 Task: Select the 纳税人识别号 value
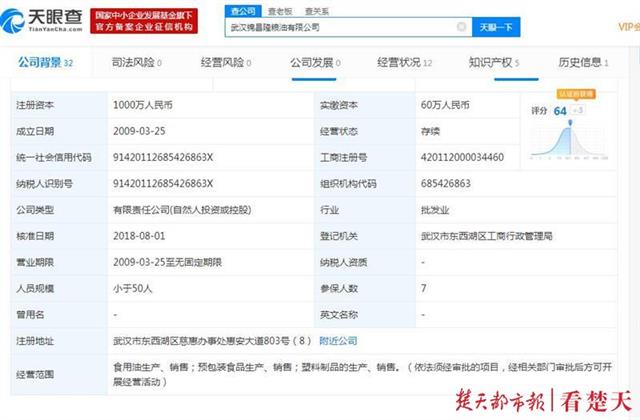click(163, 184)
